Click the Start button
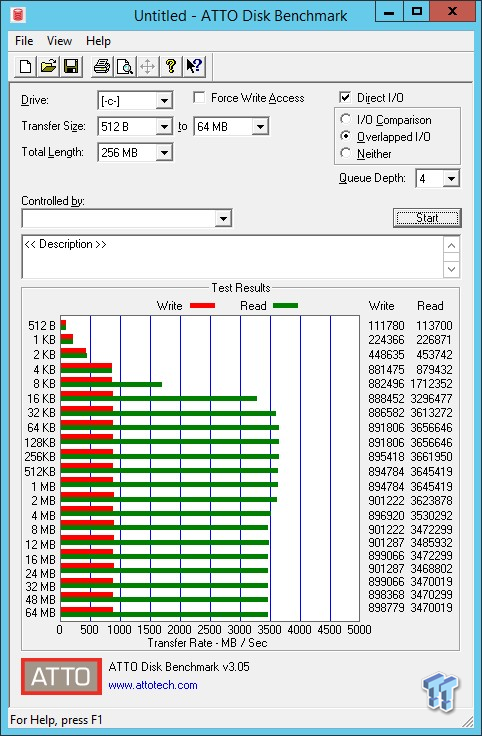This screenshot has height=736, width=482. (427, 218)
